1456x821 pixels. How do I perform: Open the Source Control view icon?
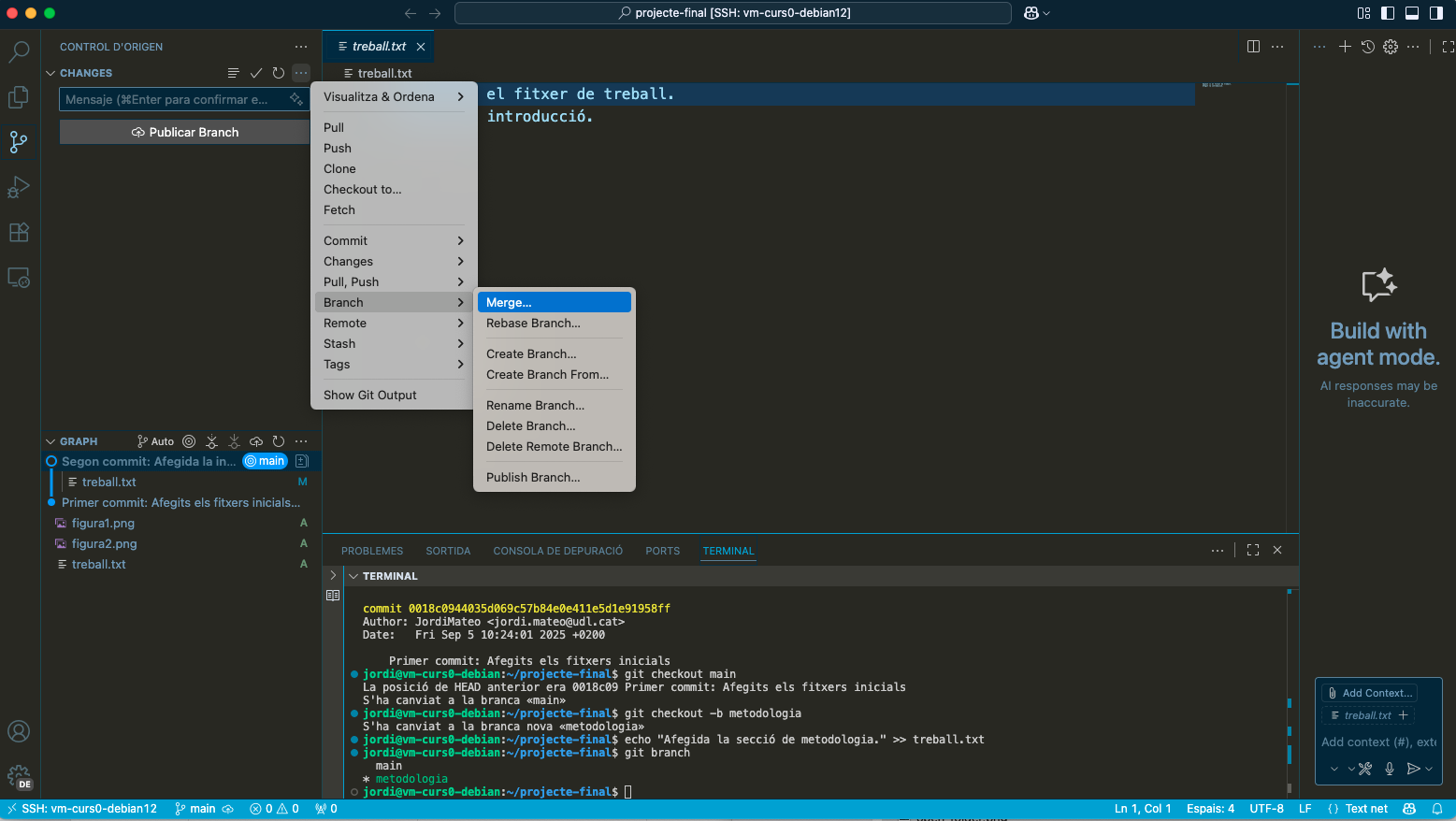pyautogui.click(x=19, y=142)
